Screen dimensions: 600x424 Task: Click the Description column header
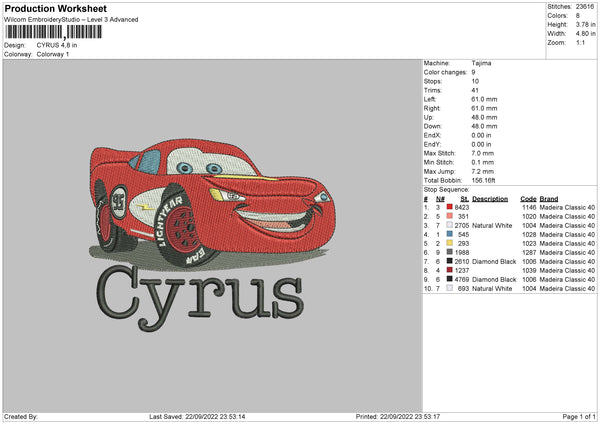pyautogui.click(x=490, y=198)
